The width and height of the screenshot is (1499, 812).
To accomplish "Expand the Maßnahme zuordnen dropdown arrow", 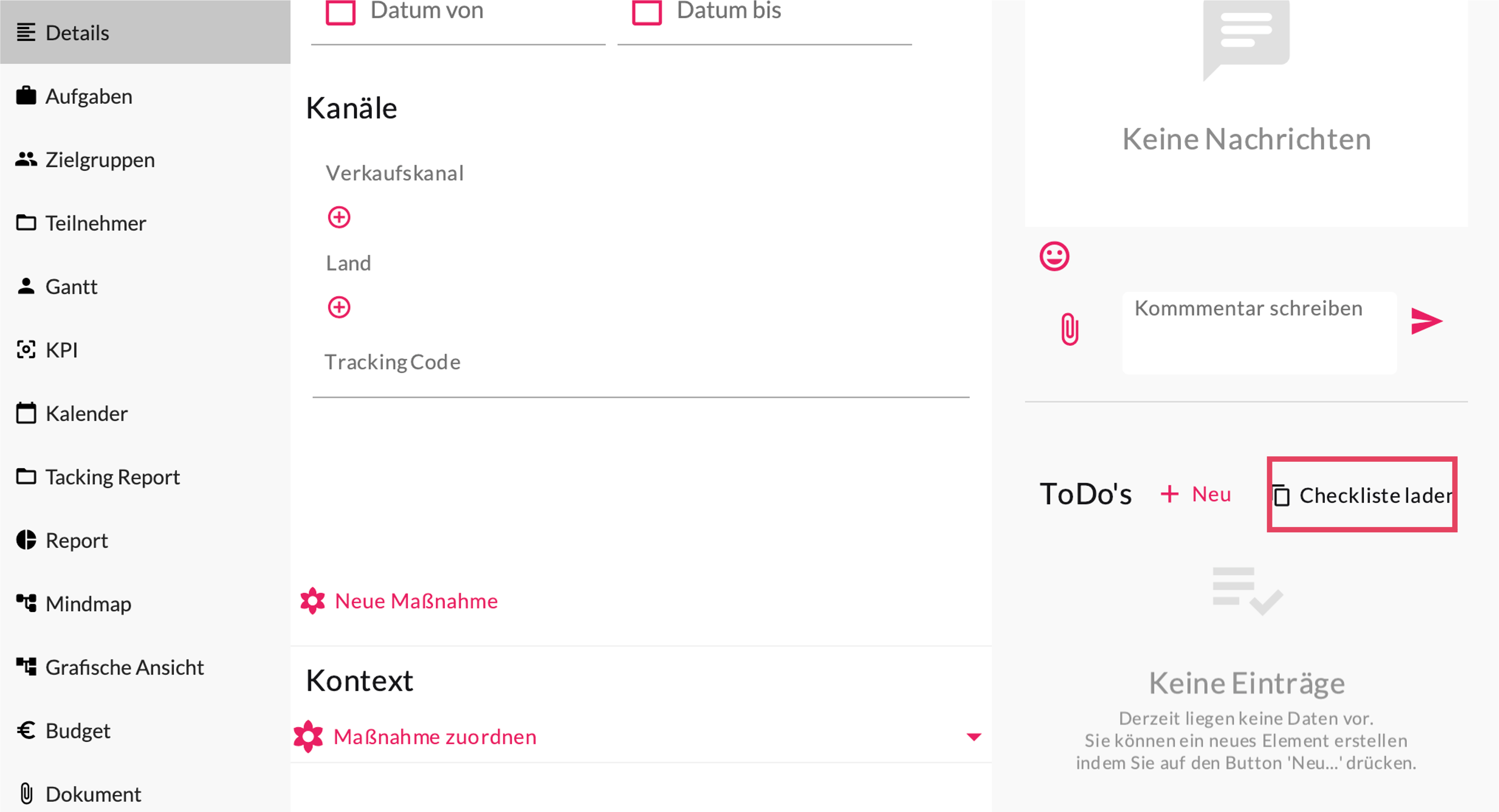I will point(974,737).
